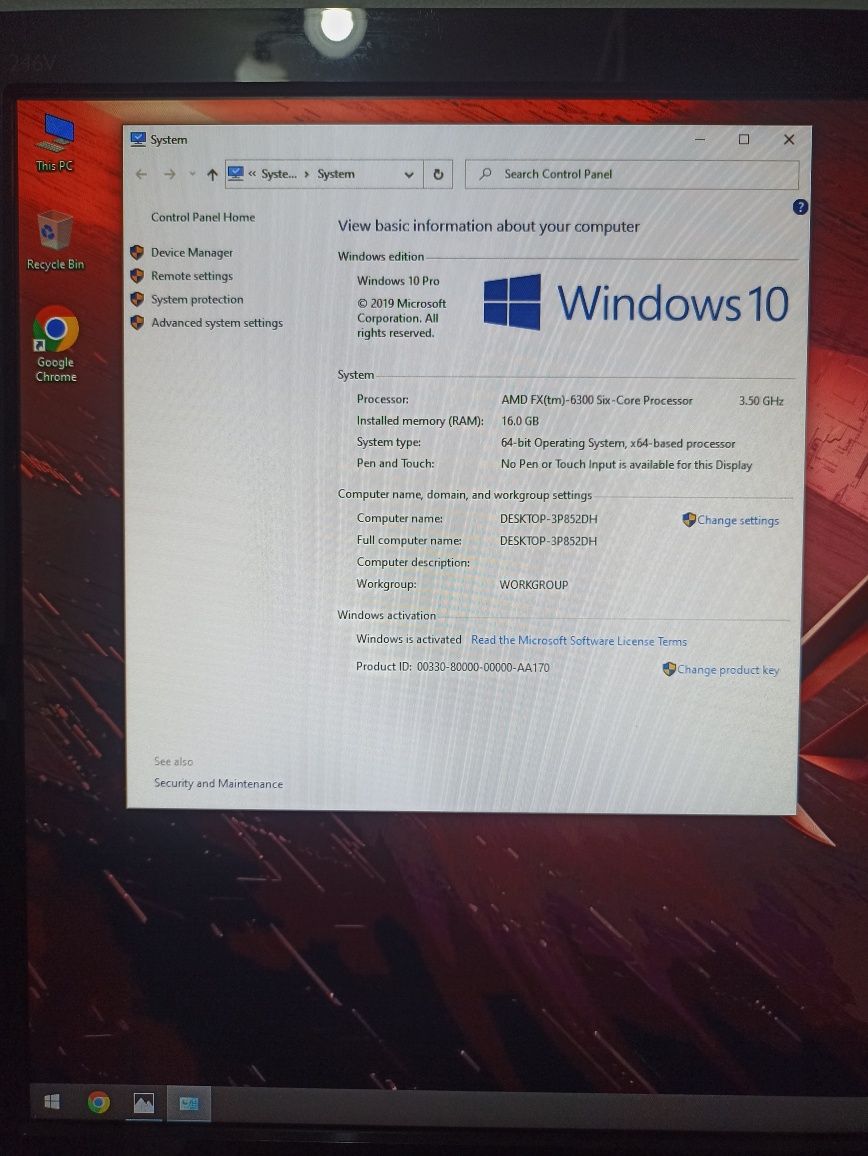Click the 'Windows 10 Pro' edition text
Screen dimensions: 868x1156
pos(398,281)
